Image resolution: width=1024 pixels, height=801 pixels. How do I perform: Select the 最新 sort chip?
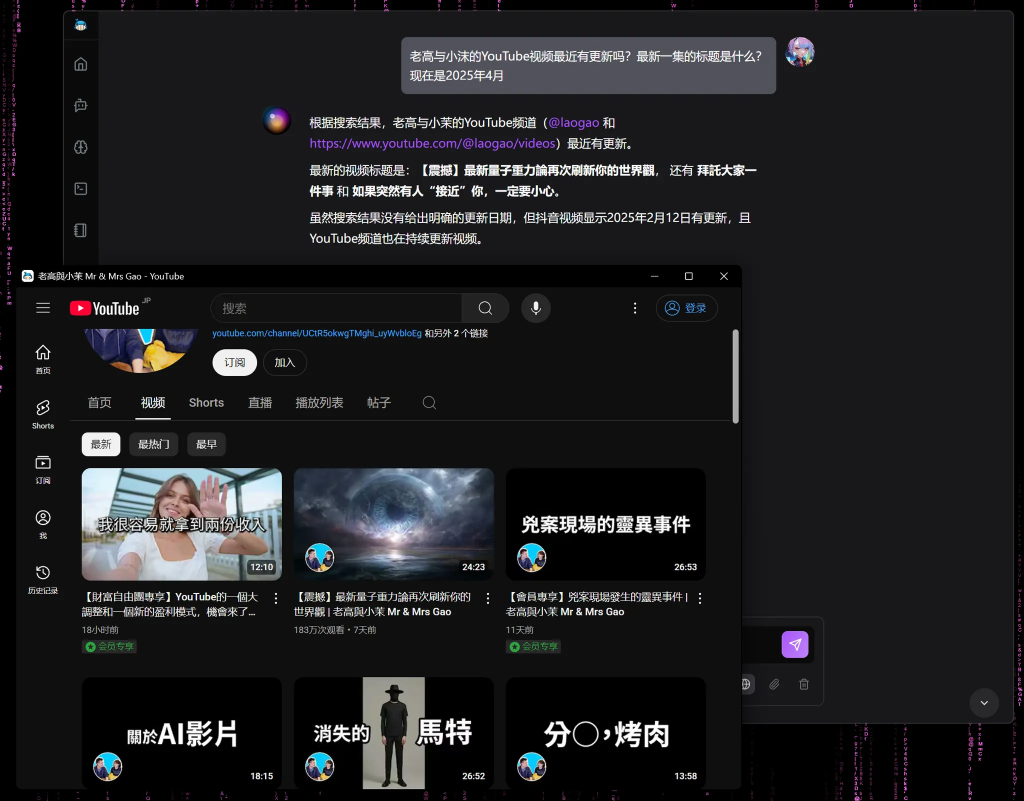(101, 445)
